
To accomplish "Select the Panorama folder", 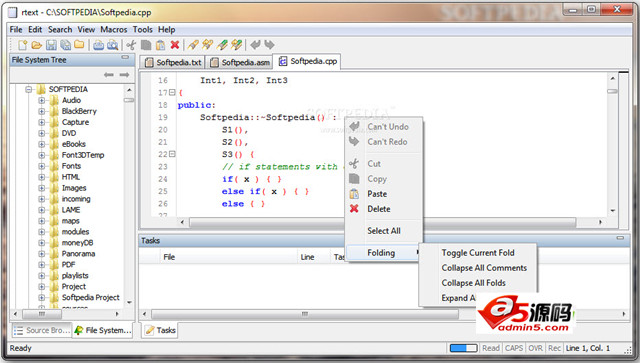I will click(78, 254).
